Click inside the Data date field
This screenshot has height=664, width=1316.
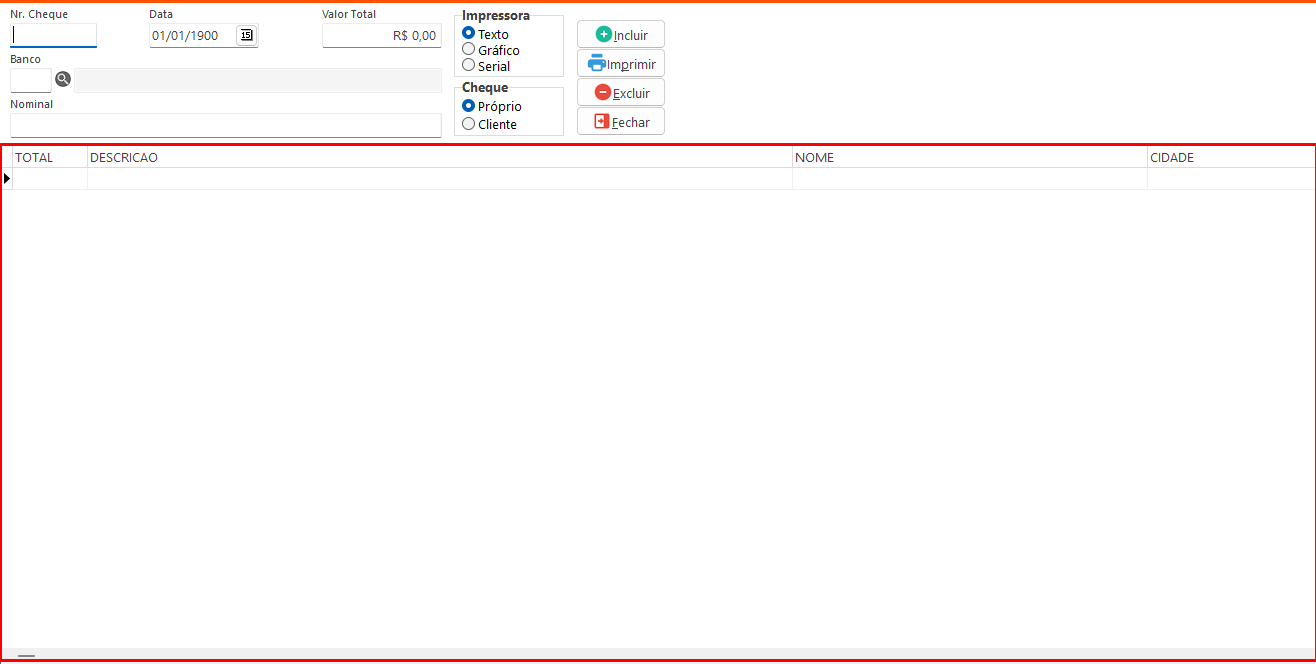(192, 36)
